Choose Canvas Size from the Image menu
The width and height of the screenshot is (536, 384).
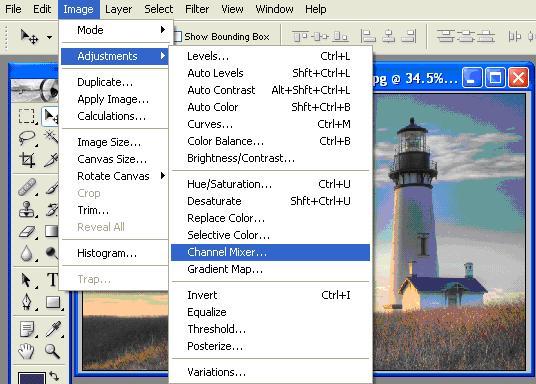(115, 159)
